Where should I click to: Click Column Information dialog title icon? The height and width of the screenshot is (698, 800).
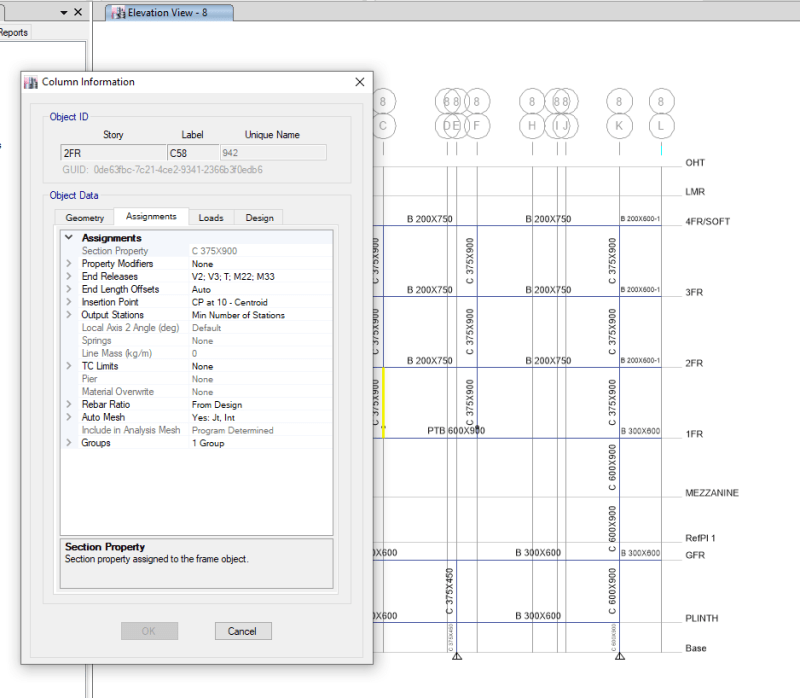tap(31, 82)
